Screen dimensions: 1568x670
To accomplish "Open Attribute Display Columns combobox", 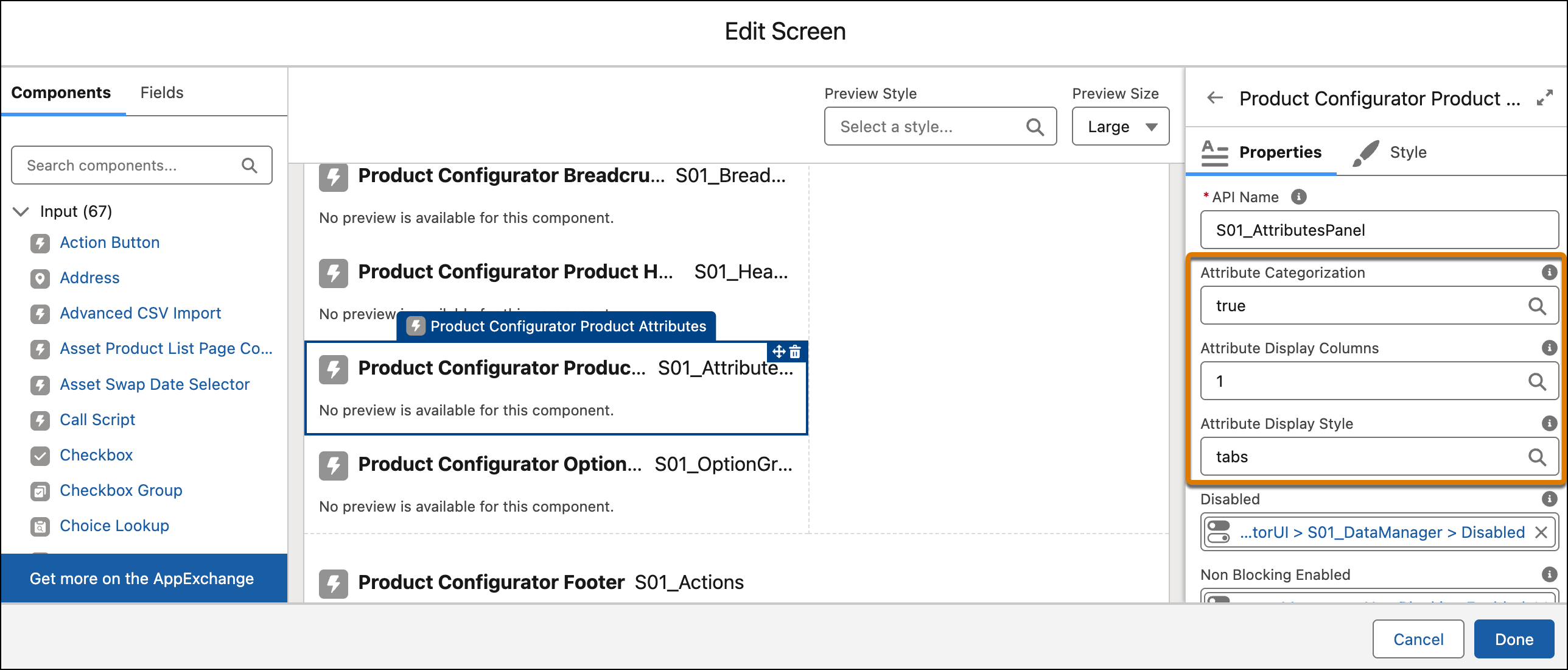I will click(1379, 381).
